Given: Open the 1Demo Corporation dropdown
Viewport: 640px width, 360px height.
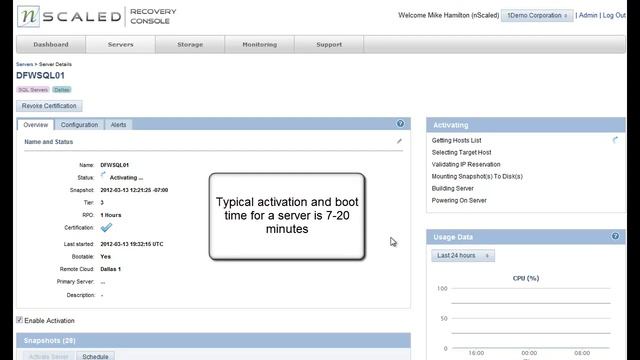Looking at the screenshot, I should pos(537,16).
